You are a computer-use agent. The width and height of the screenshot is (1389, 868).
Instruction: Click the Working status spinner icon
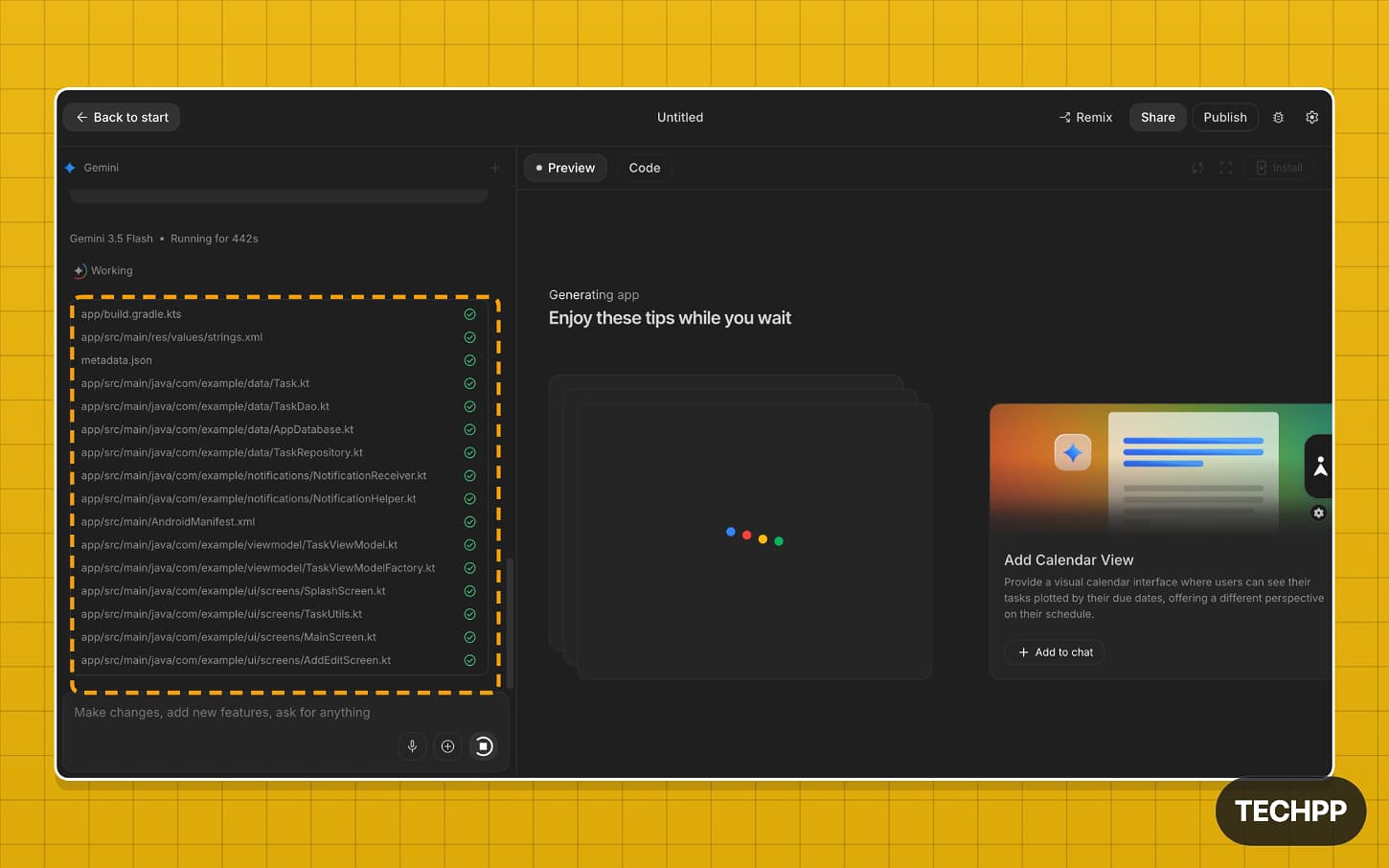point(80,271)
